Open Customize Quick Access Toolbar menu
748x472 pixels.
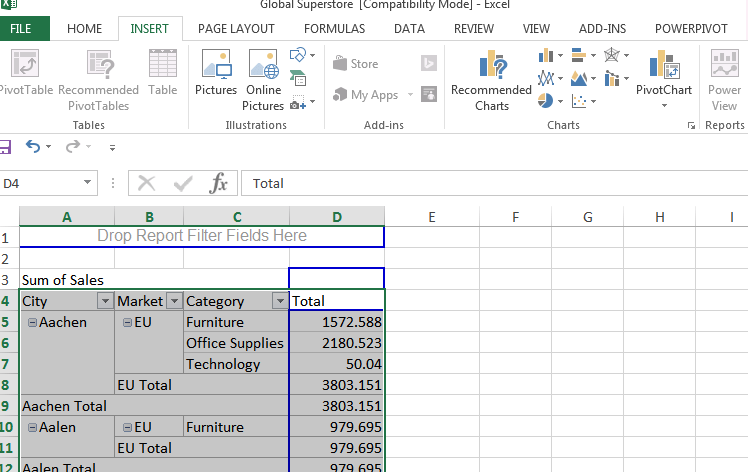click(112, 147)
